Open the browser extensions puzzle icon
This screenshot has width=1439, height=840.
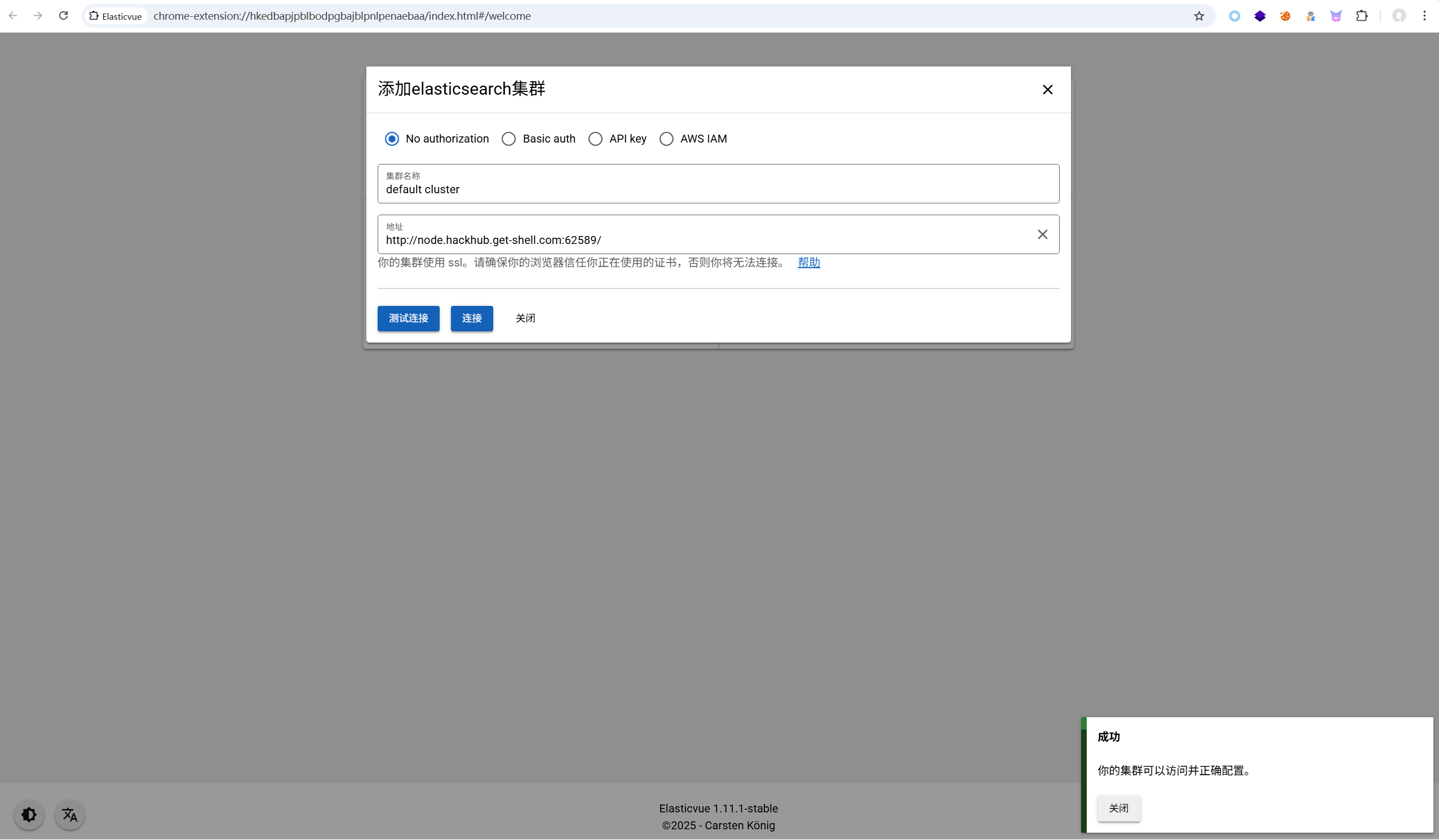pos(1362,16)
